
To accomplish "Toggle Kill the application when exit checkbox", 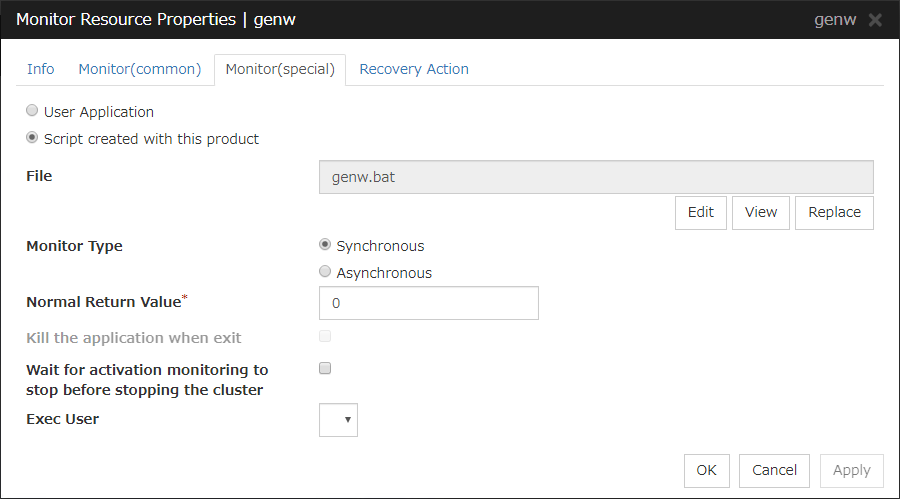I will point(325,337).
